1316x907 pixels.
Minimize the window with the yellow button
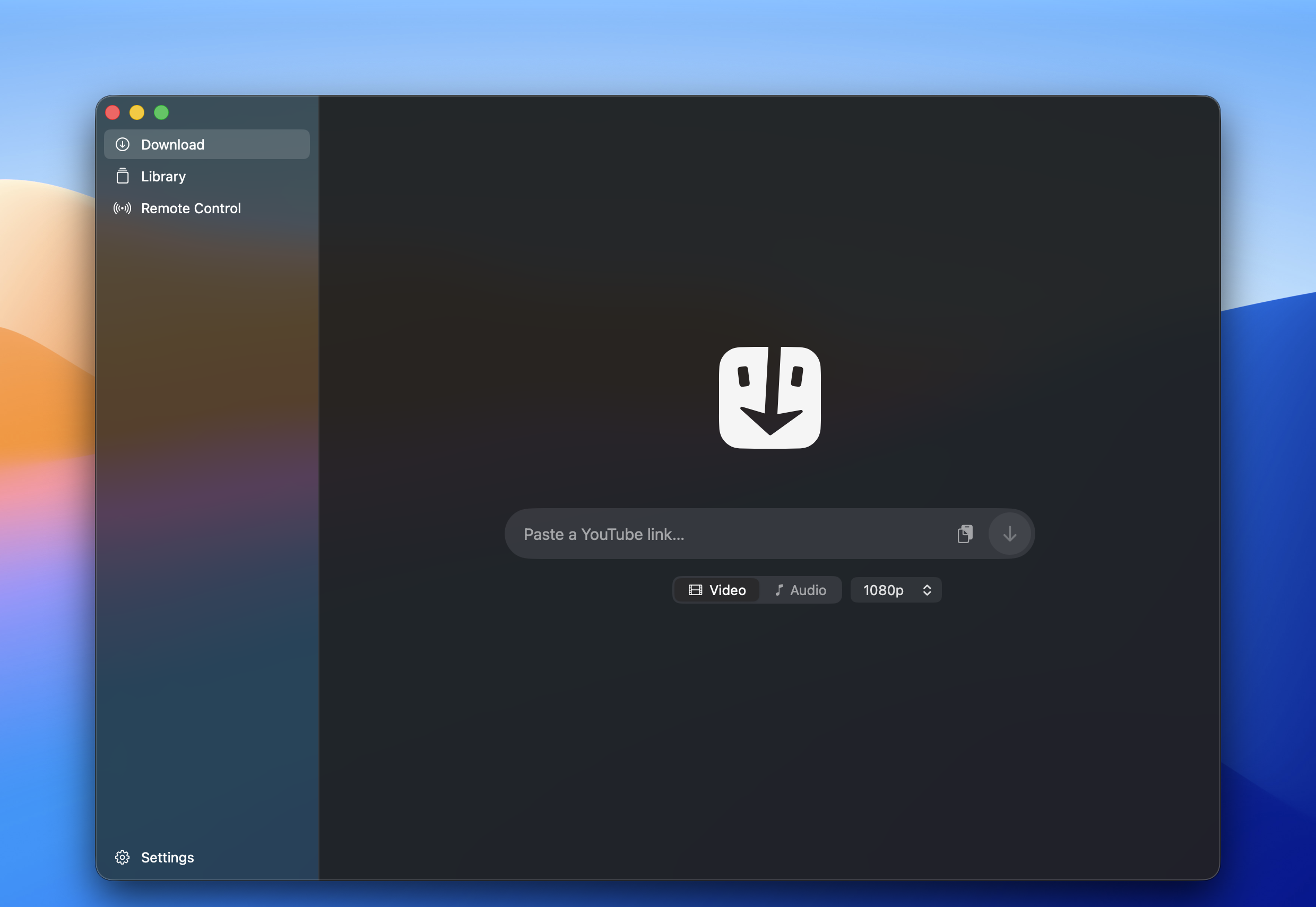(x=137, y=112)
